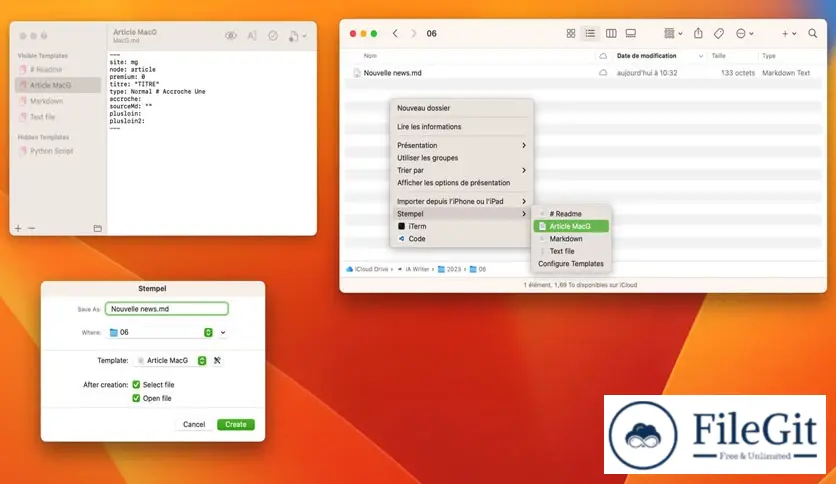Viewport: 836px width, 484px height.
Task: Click the text format icon in editor toolbar
Action: click(252, 36)
